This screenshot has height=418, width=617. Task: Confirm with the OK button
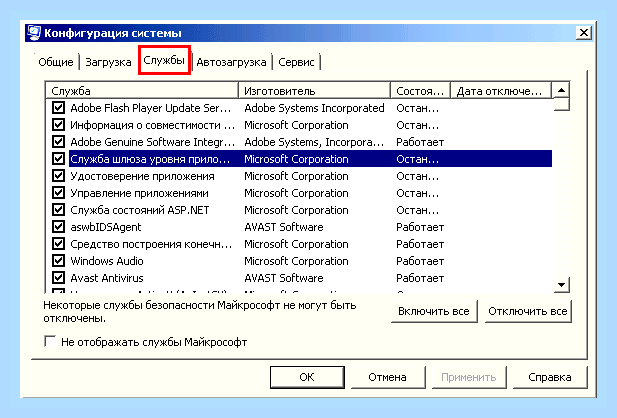307,377
